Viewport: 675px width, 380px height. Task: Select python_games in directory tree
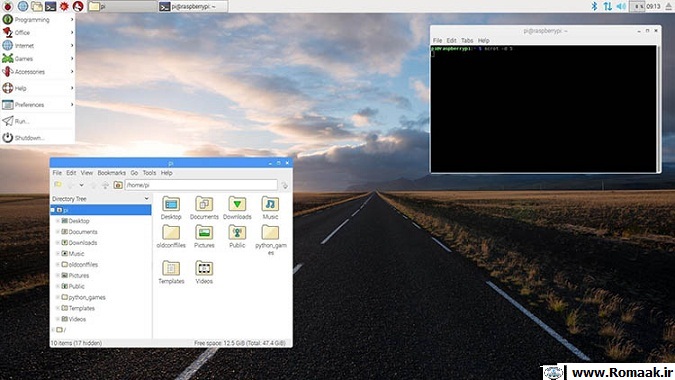(x=87, y=297)
